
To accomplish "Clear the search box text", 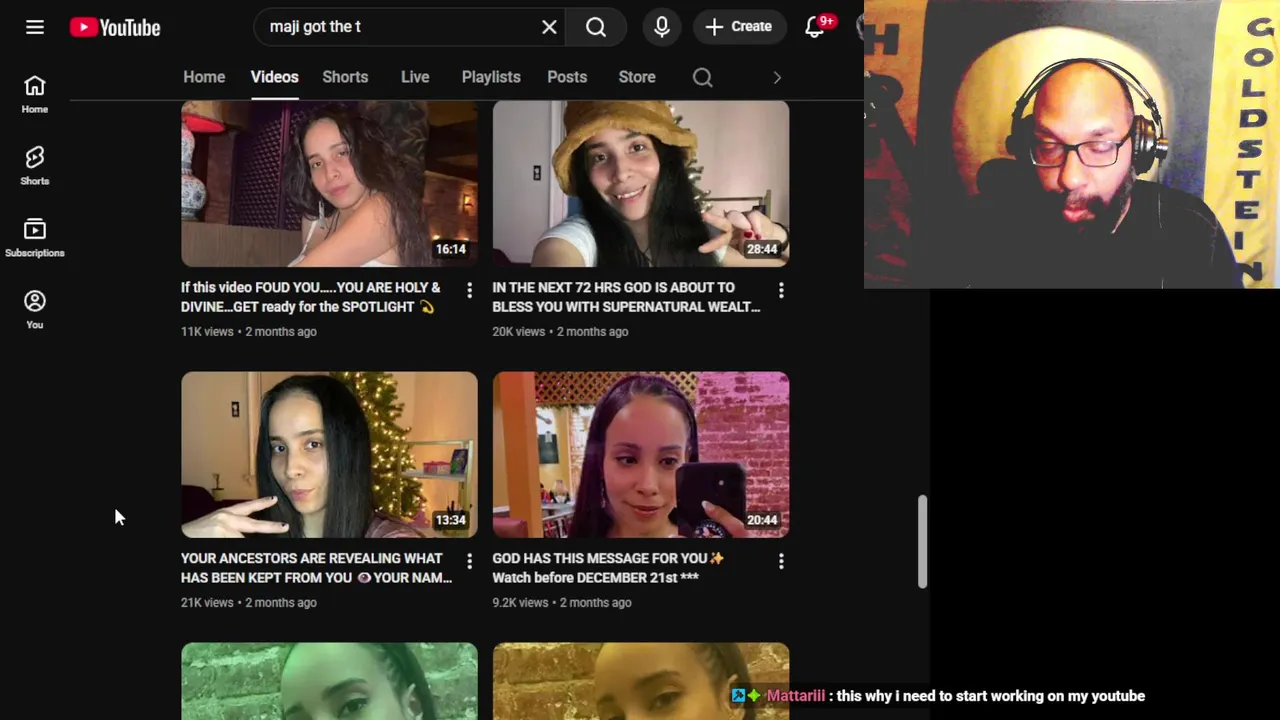I will 549,27.
